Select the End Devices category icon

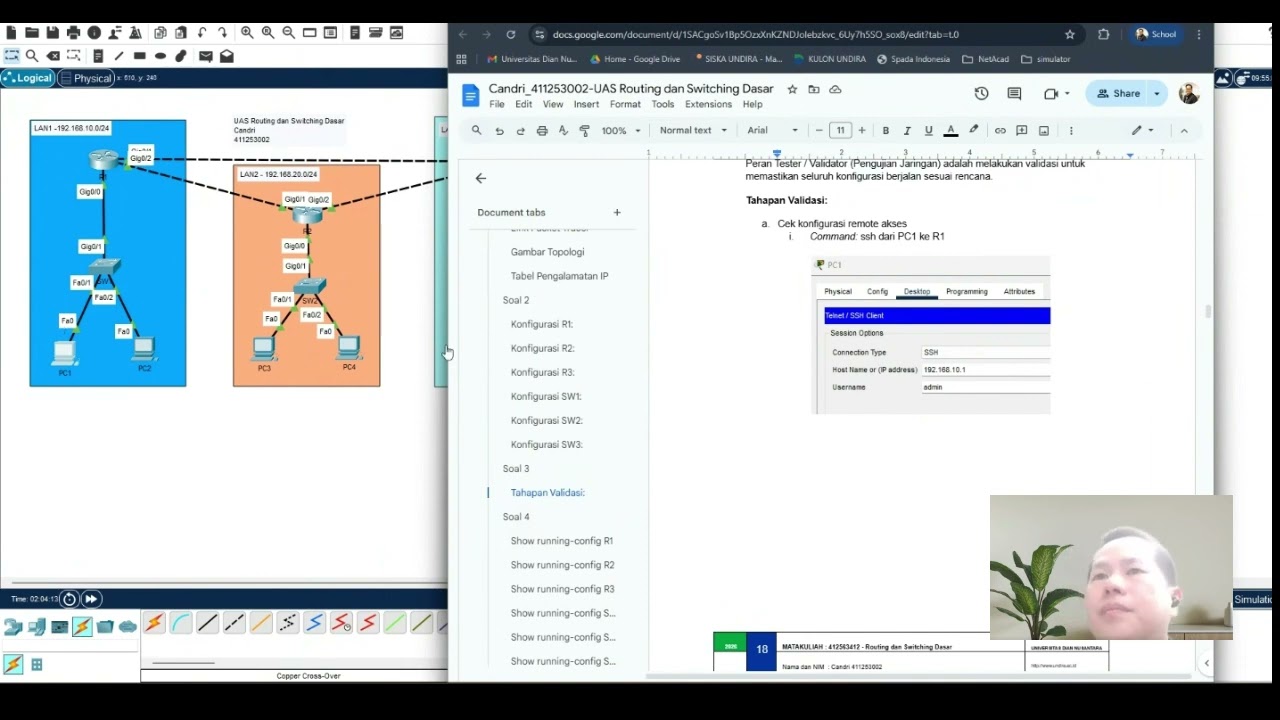[x=37, y=627]
